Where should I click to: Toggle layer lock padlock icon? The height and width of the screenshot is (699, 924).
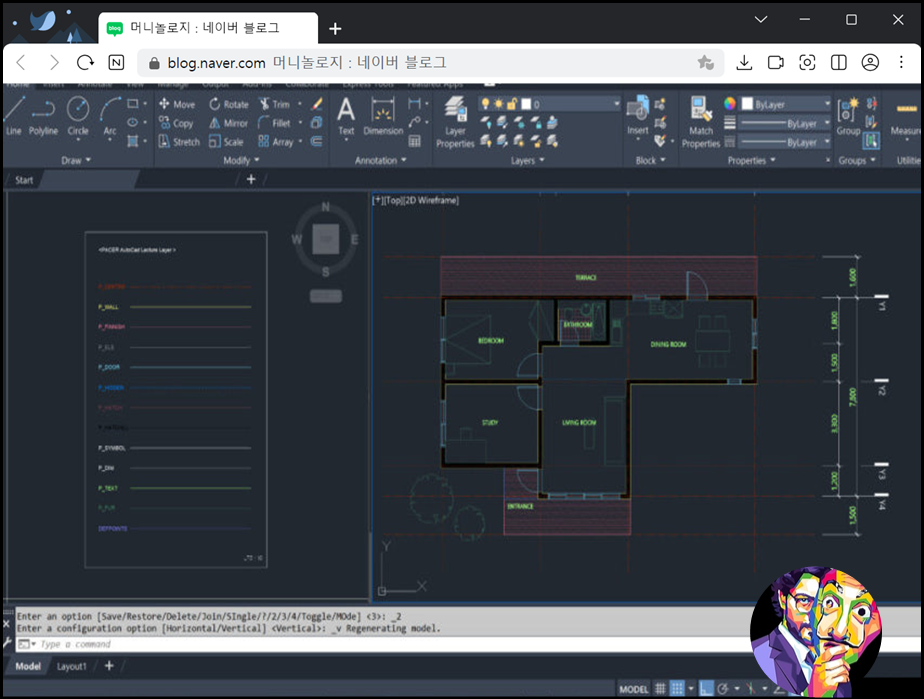click(x=512, y=104)
